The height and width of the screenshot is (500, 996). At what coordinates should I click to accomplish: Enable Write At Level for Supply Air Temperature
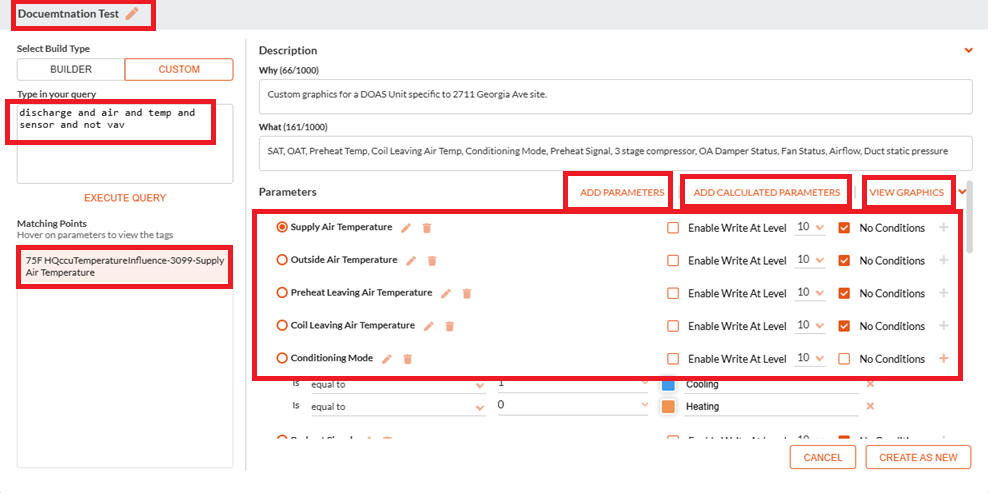673,228
